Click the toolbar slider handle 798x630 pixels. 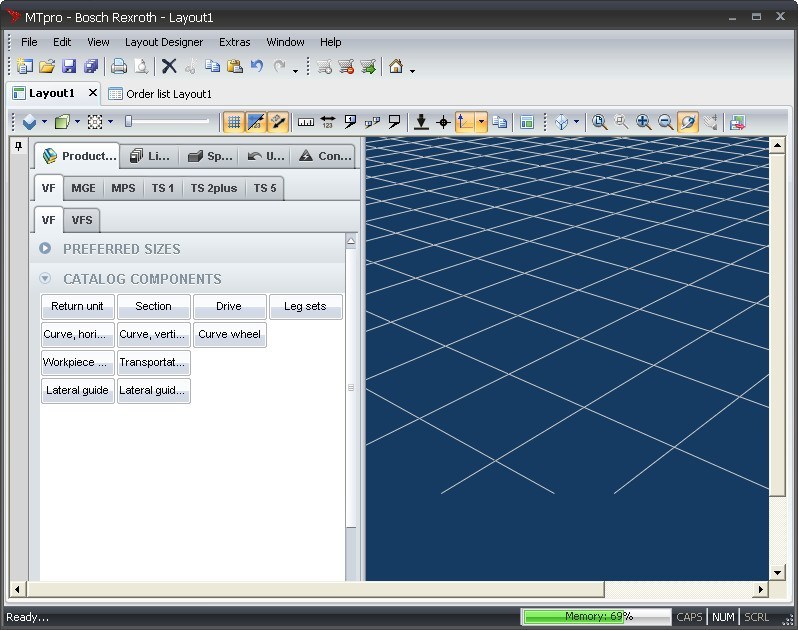[x=129, y=121]
